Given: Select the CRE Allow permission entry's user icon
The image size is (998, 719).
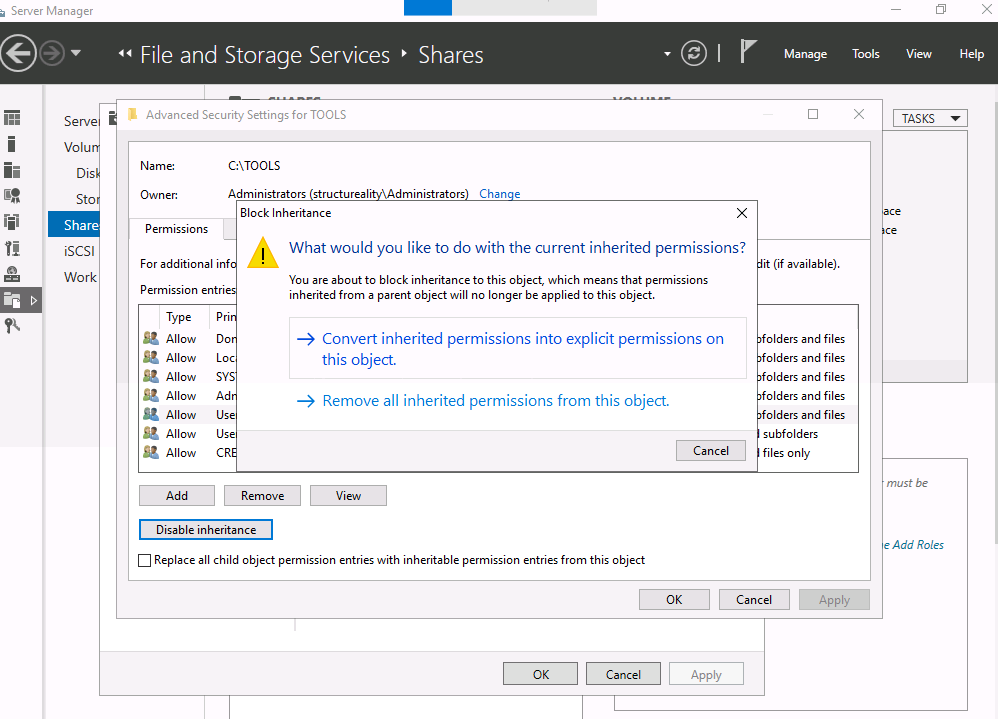Looking at the screenshot, I should [x=151, y=452].
